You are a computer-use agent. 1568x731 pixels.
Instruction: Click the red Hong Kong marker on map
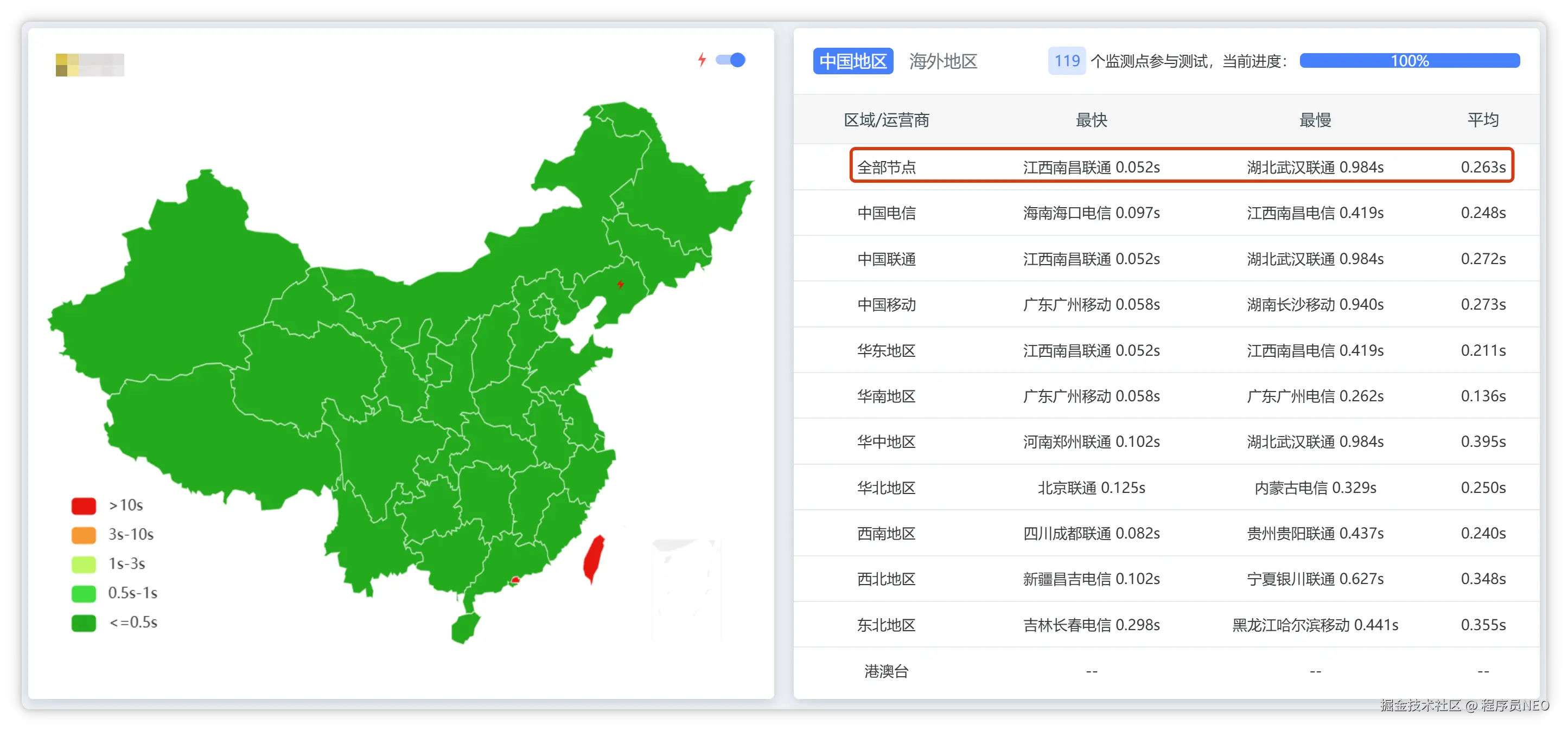(x=515, y=580)
